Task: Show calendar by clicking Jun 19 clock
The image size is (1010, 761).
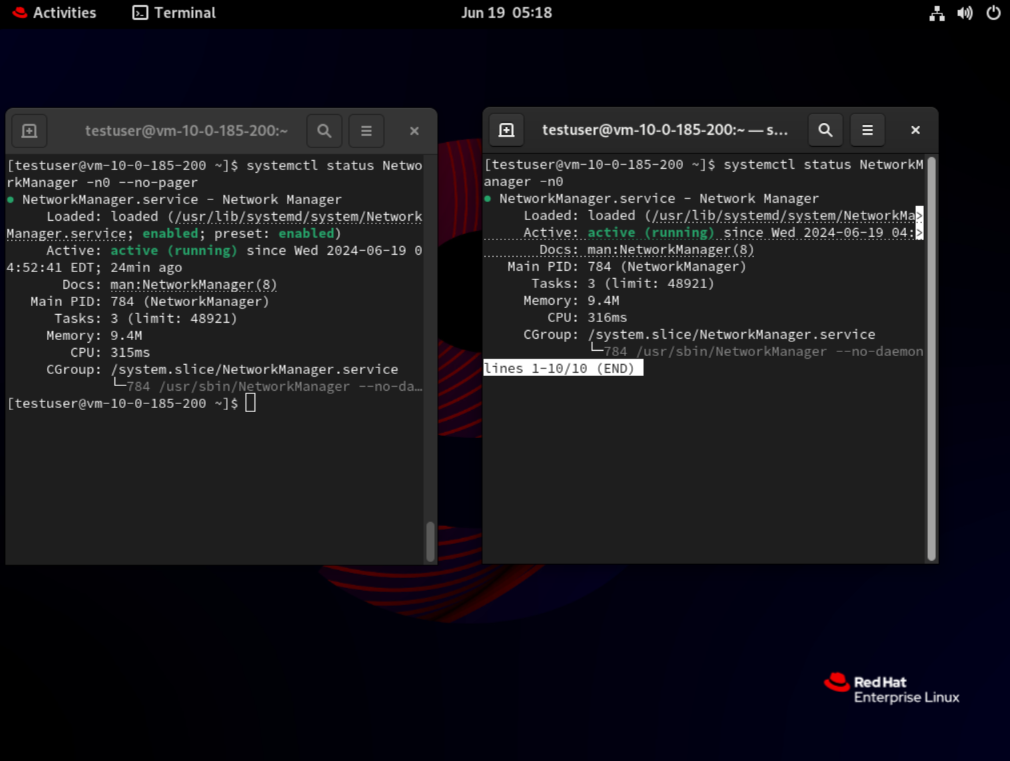Action: (506, 13)
